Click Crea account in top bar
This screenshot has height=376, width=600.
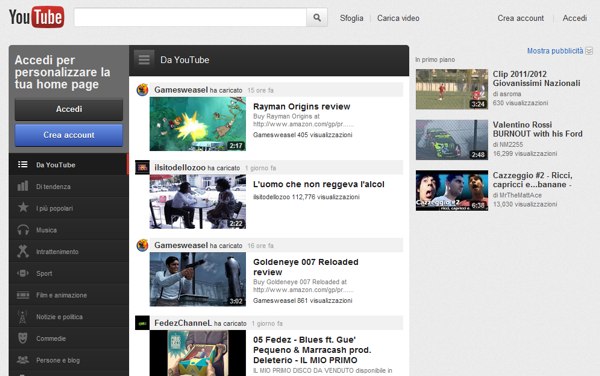pyautogui.click(x=520, y=18)
